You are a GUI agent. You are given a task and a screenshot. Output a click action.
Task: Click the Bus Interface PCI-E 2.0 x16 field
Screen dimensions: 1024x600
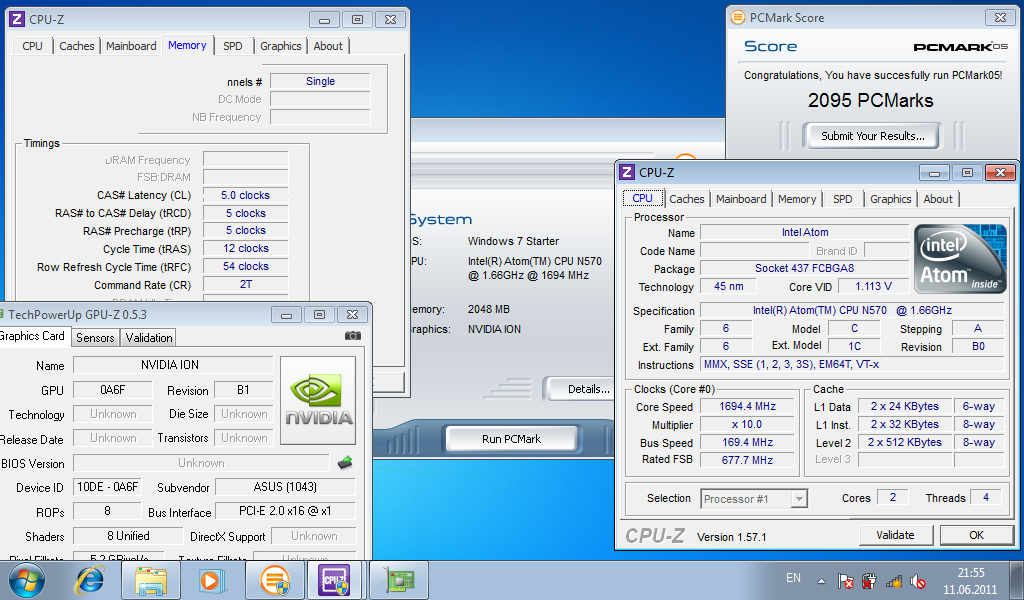285,511
